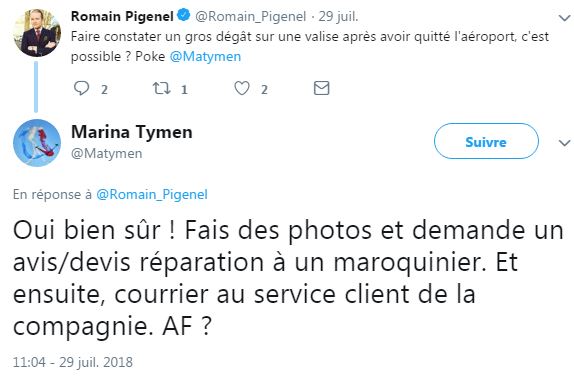Image resolution: width=574 pixels, height=377 pixels.
Task: Follow Marina Tymen with Suivre button
Action: (x=486, y=141)
